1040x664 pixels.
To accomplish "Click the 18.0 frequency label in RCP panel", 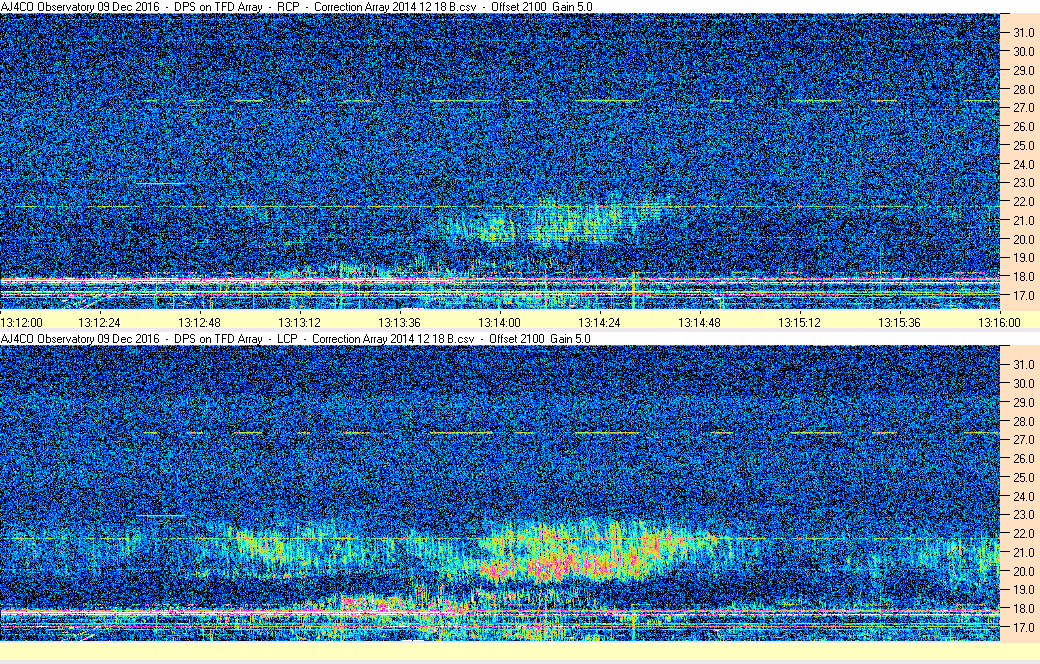I will coord(1023,277).
